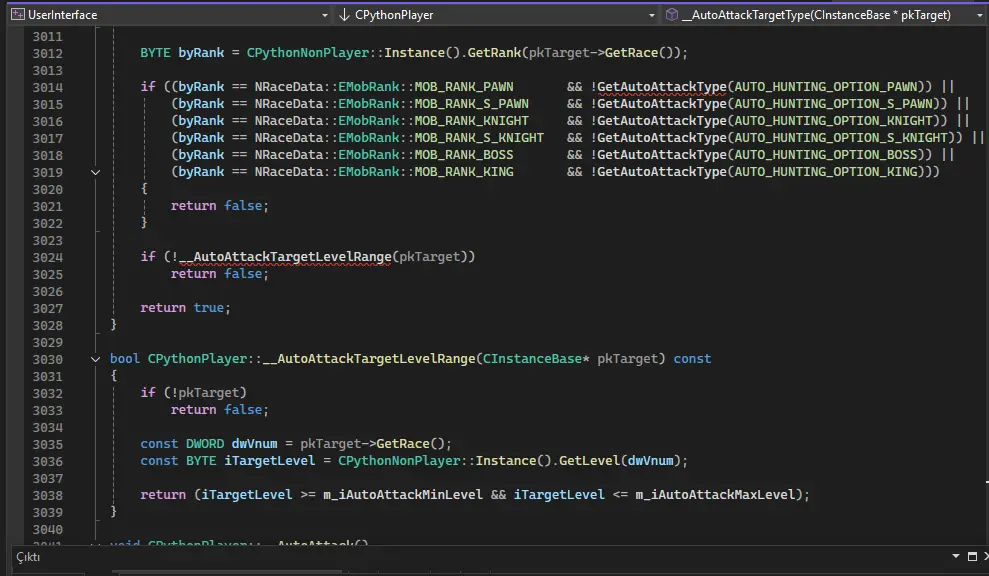Click m_iAutoAttackMinLevel on line 3038
The image size is (989, 576).
tap(402, 495)
